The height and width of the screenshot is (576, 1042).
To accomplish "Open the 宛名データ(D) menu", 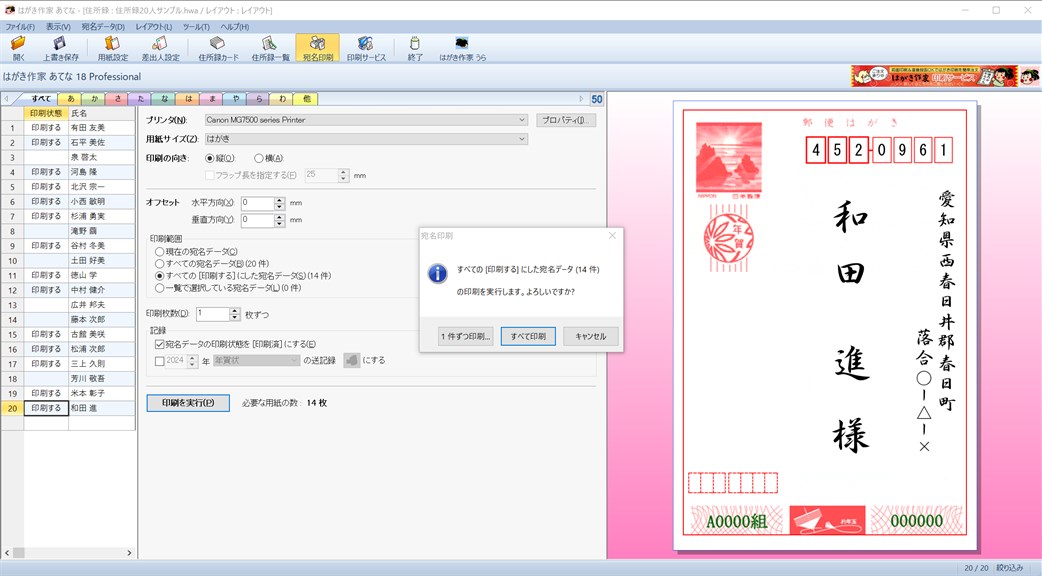I will [103, 27].
